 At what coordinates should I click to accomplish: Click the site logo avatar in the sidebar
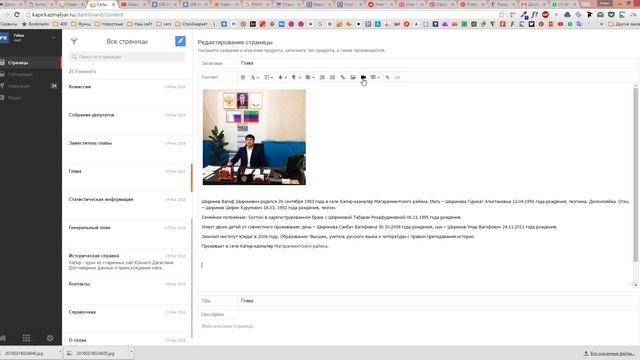[x=4, y=38]
